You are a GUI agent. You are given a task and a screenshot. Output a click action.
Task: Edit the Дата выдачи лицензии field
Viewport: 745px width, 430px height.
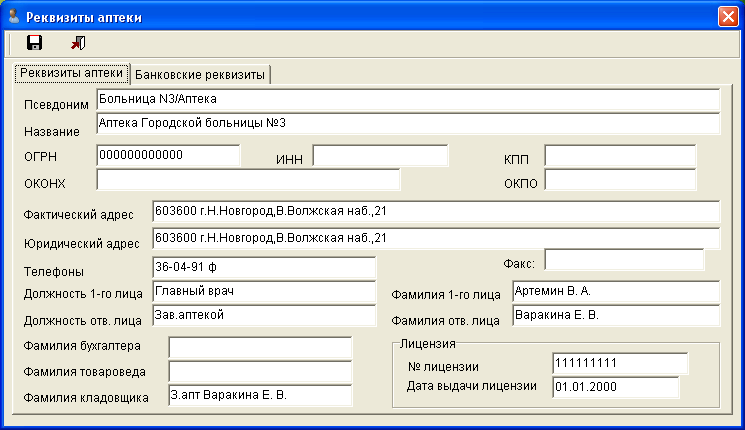coord(615,387)
